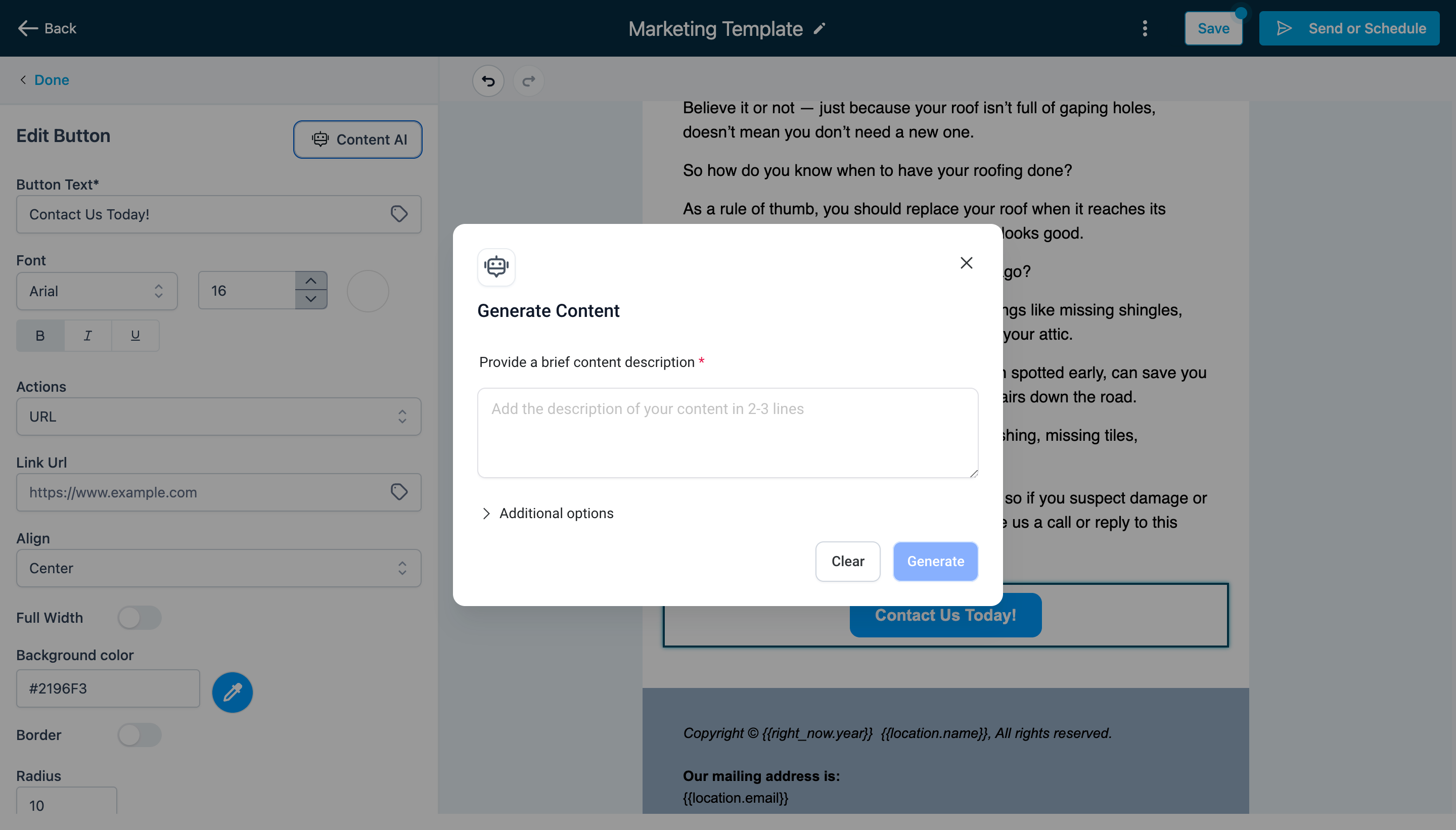Toggle italic formatting
Viewport: 1456px width, 830px height.
87,335
